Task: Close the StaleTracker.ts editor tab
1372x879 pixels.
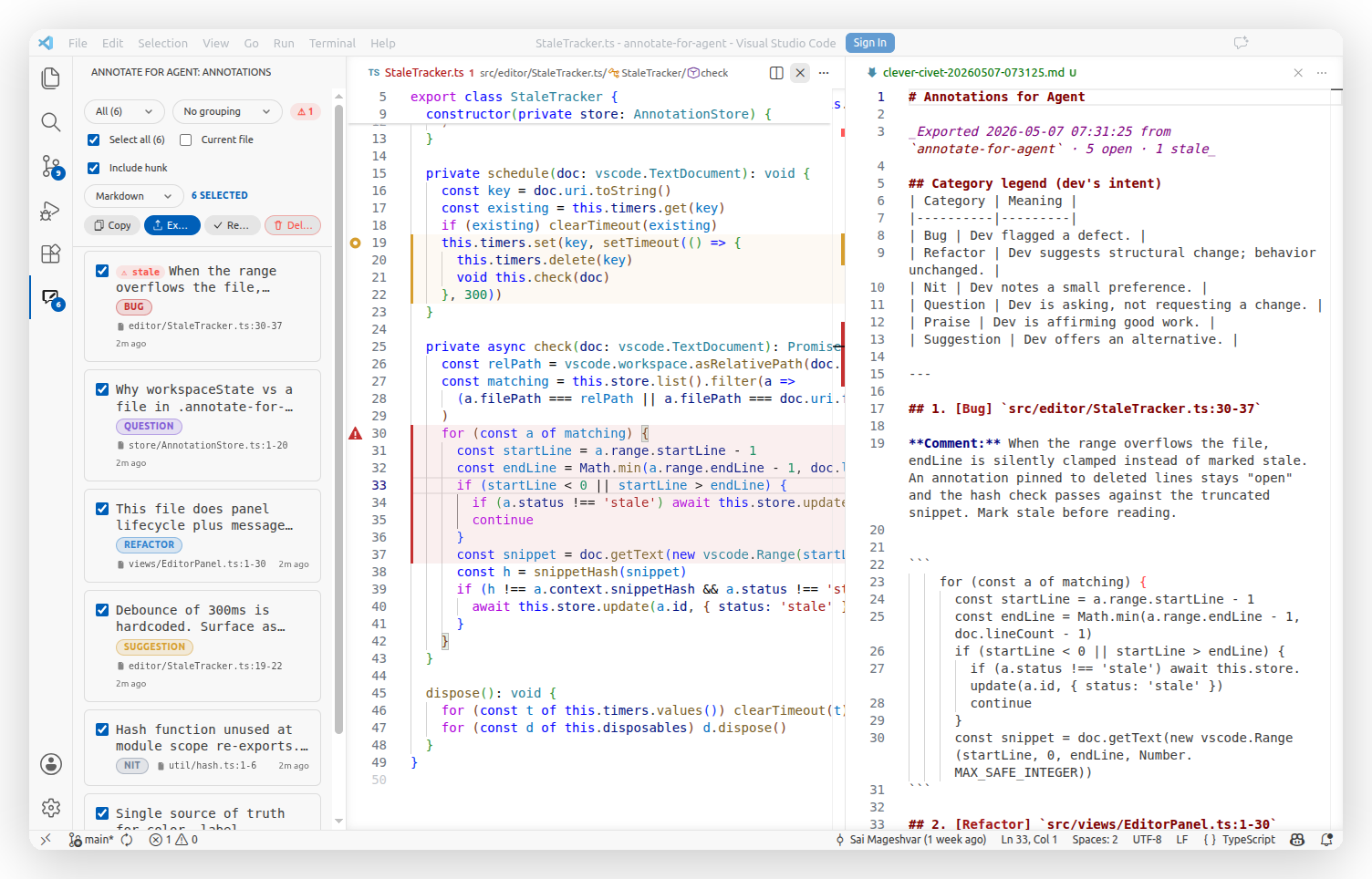Action: click(x=800, y=73)
